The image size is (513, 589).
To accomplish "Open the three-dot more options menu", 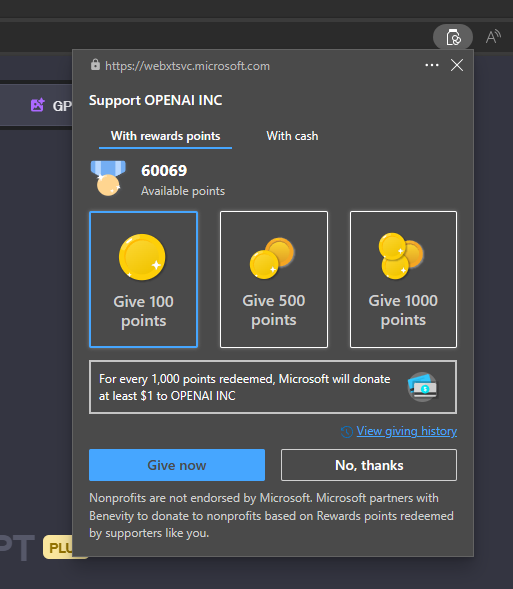I will (x=432, y=65).
